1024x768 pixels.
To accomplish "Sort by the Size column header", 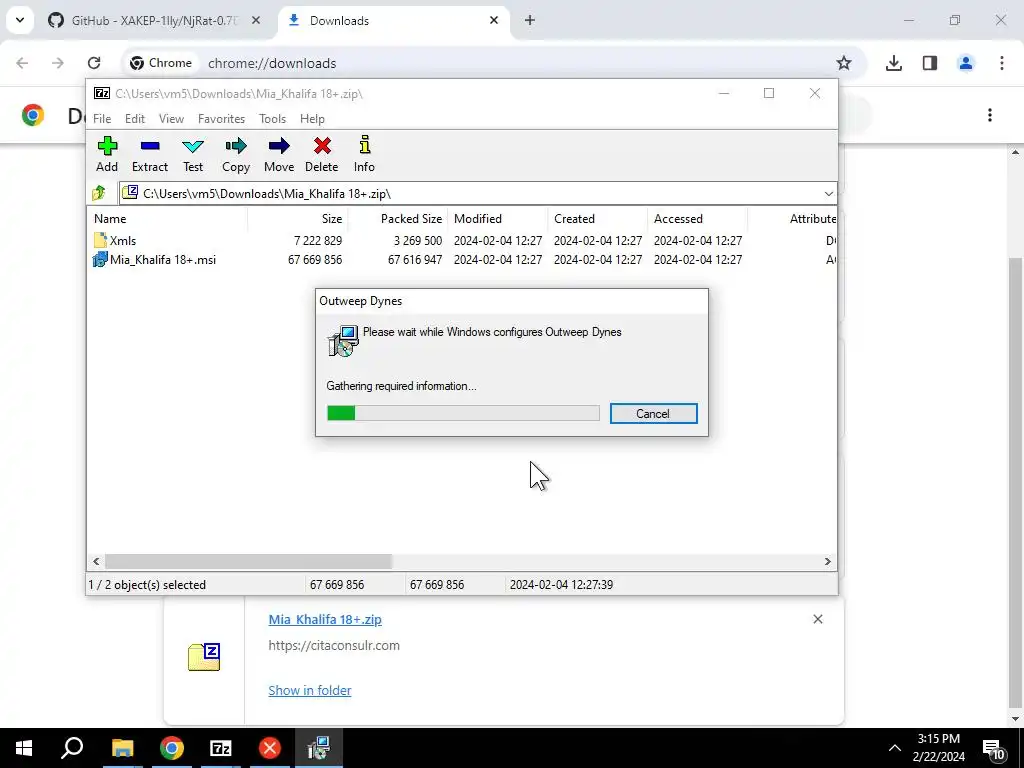I will tap(297, 219).
